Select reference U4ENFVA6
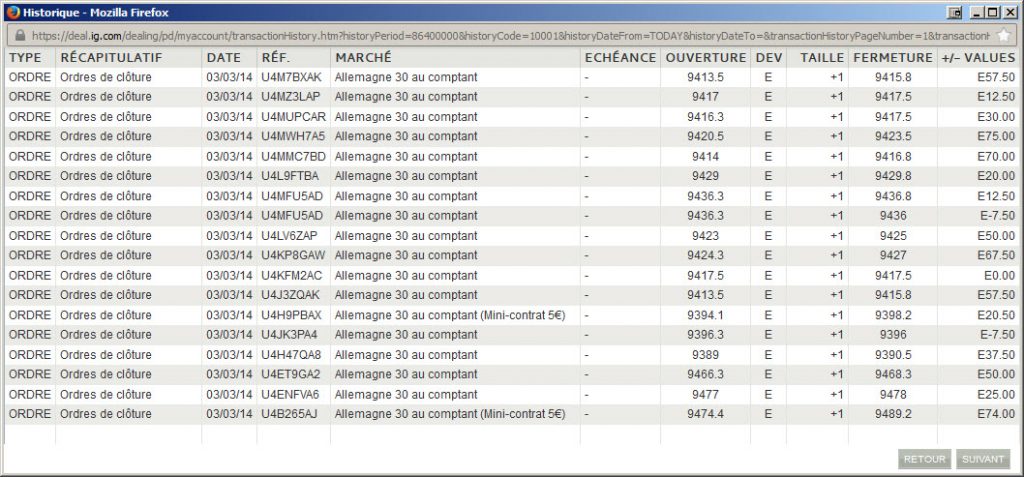 290,395
